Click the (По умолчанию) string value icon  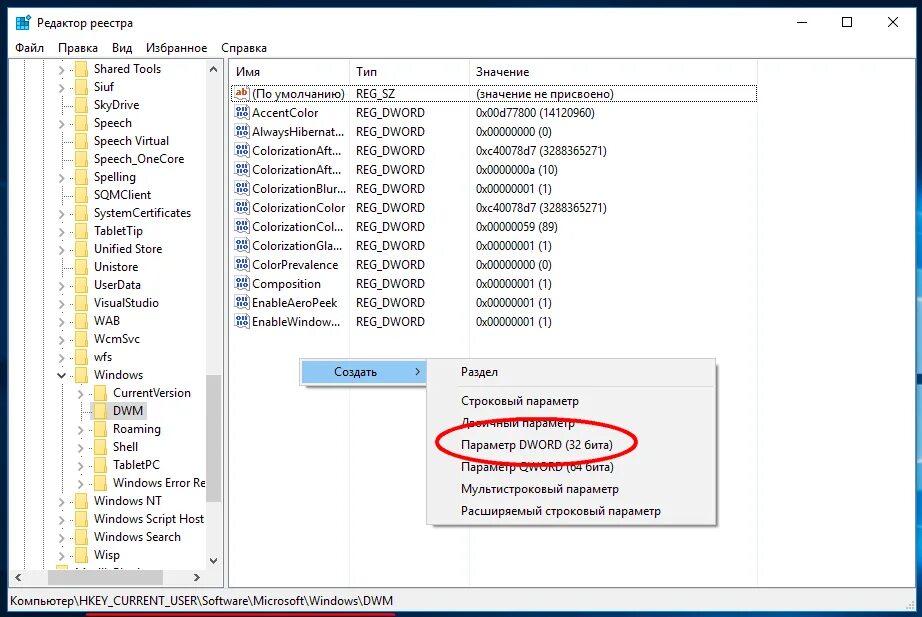click(242, 94)
